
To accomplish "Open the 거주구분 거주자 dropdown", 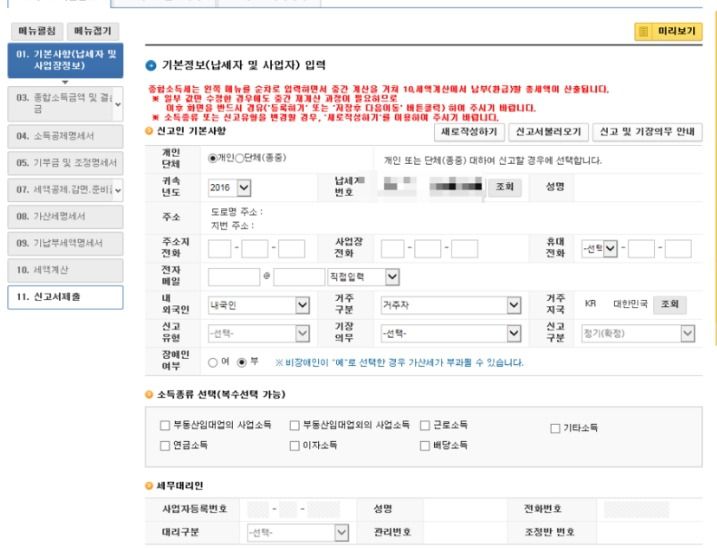I will pos(451,306).
